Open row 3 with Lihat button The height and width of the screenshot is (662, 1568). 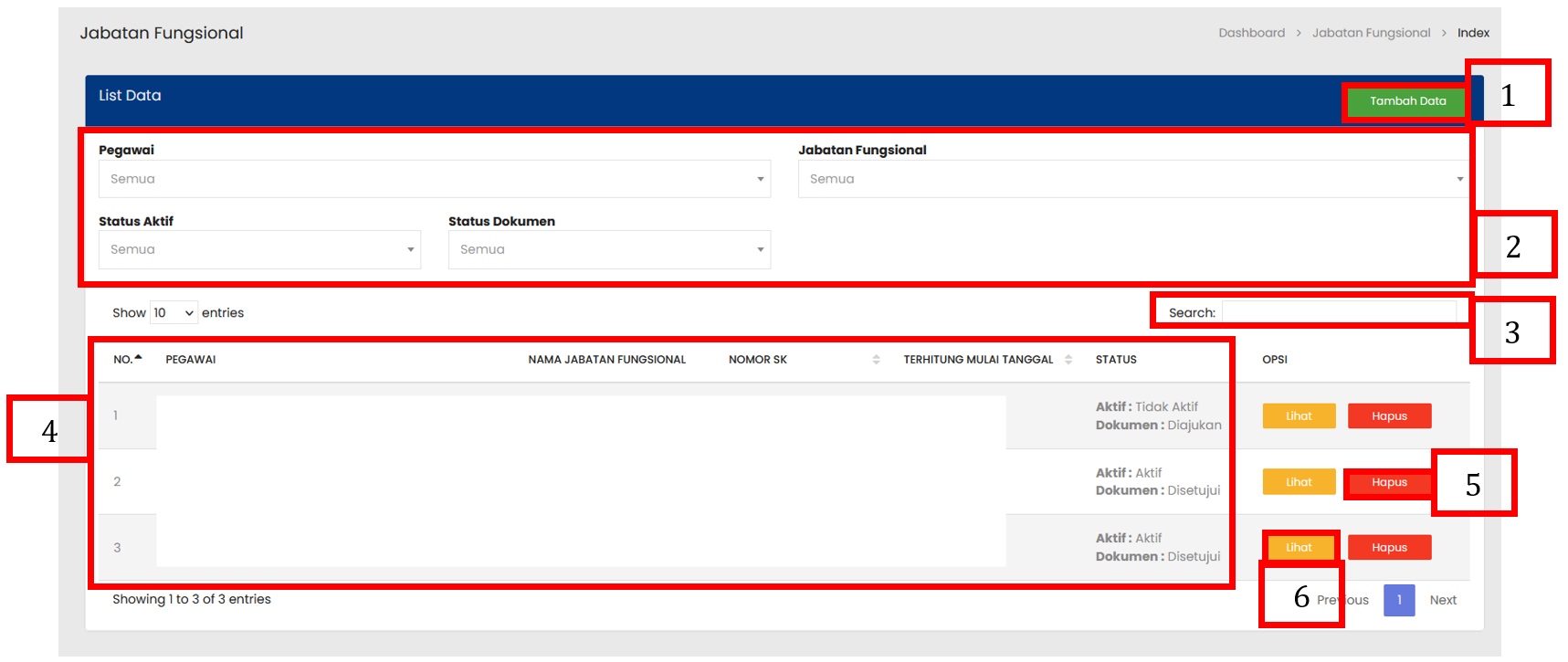point(1299,548)
